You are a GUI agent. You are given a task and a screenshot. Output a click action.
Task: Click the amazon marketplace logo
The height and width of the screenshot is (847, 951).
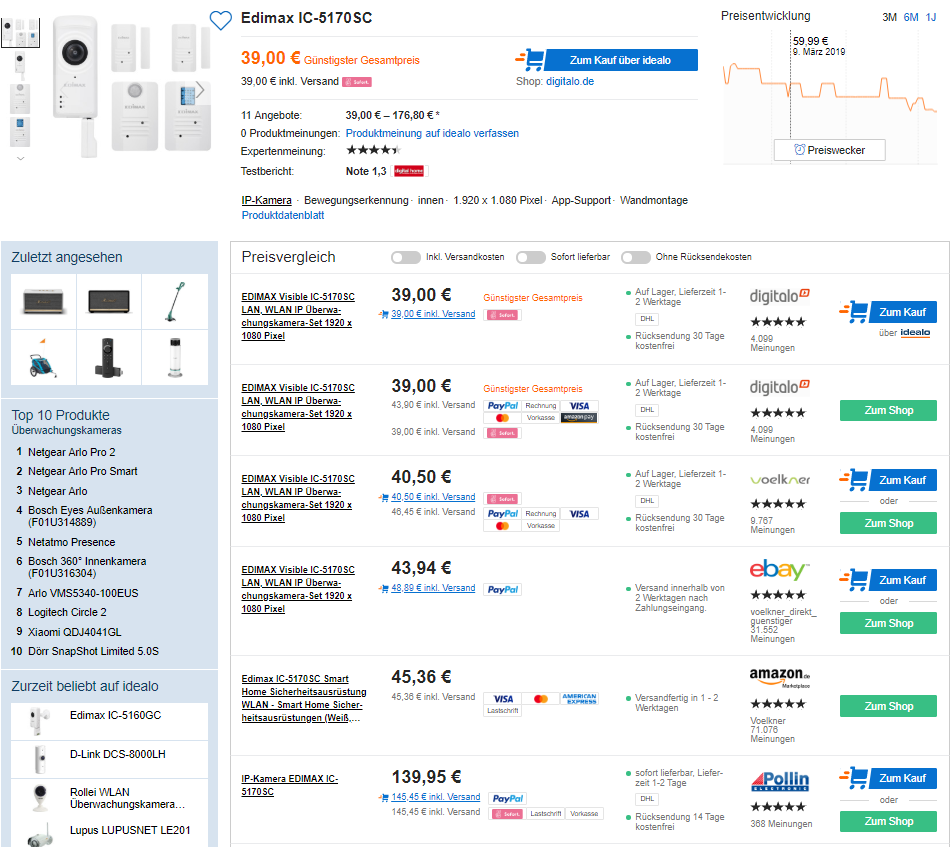click(779, 677)
